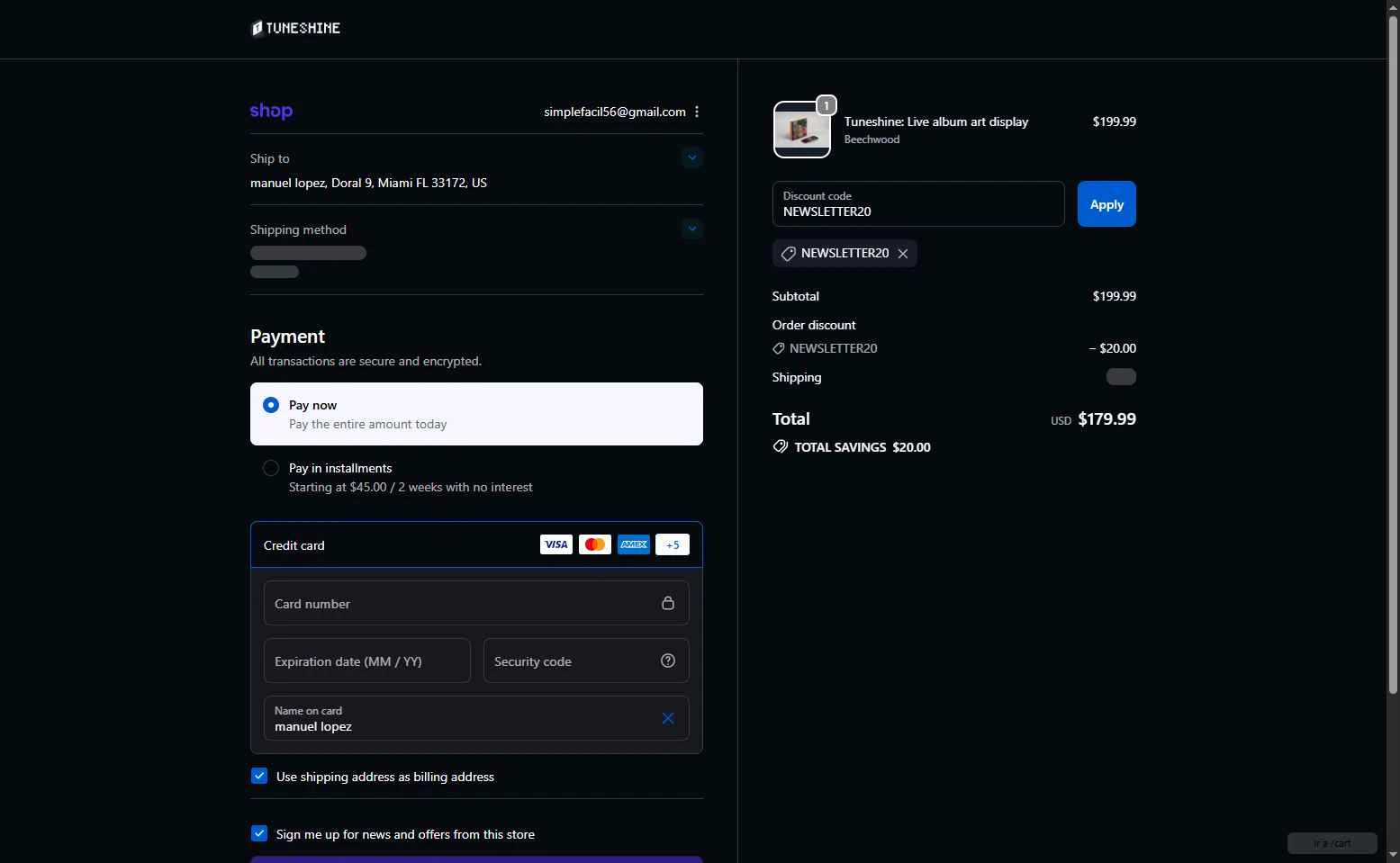
Task: Click the total amount $179.99
Action: [x=1106, y=418]
